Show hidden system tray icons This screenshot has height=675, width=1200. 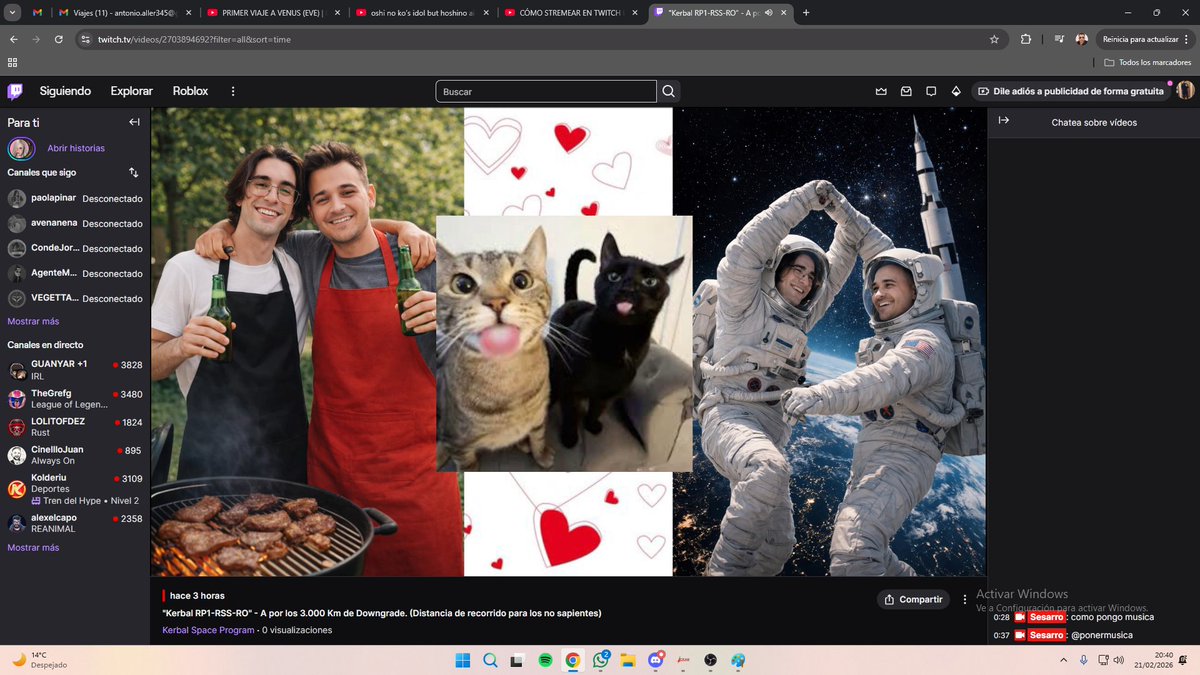[1063, 660]
